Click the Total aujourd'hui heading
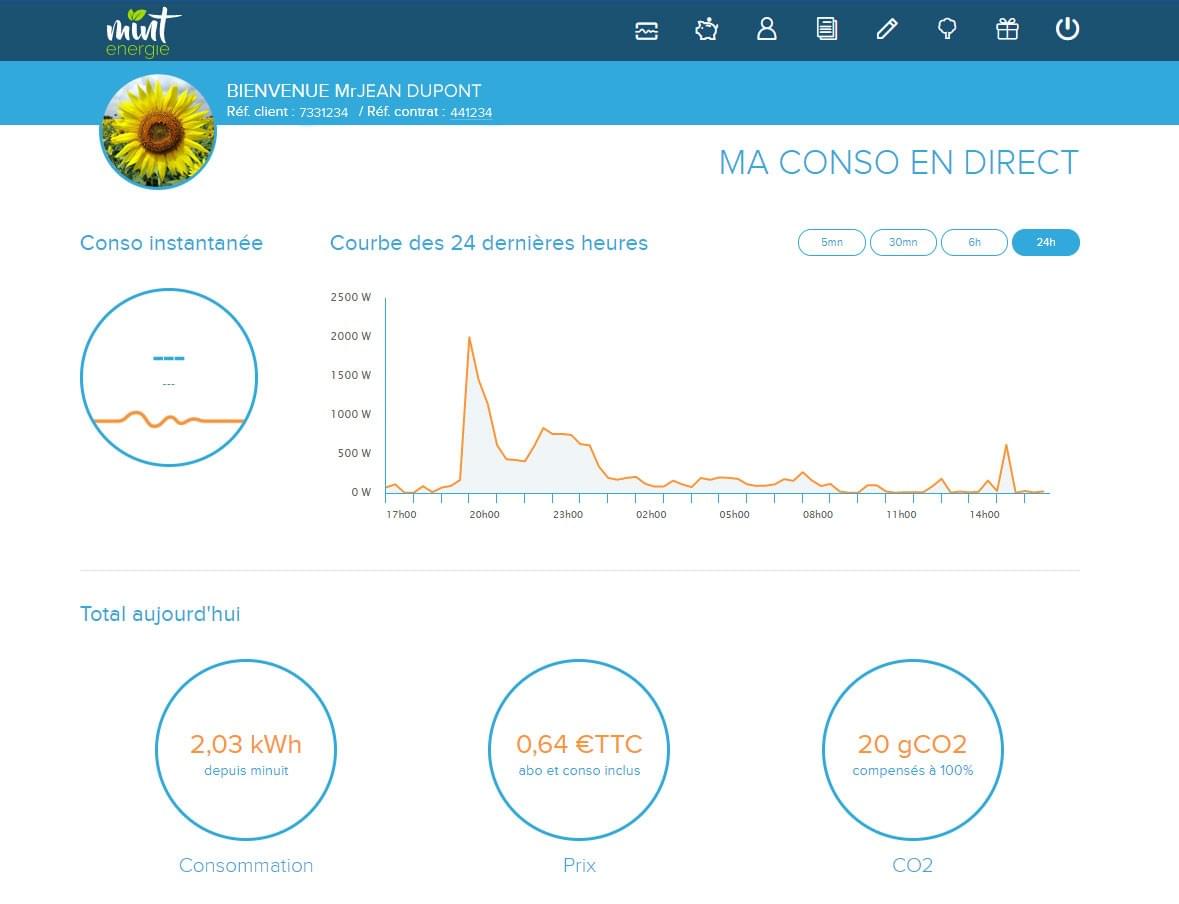Screen dimensions: 1179x904 pyautogui.click(x=160, y=614)
